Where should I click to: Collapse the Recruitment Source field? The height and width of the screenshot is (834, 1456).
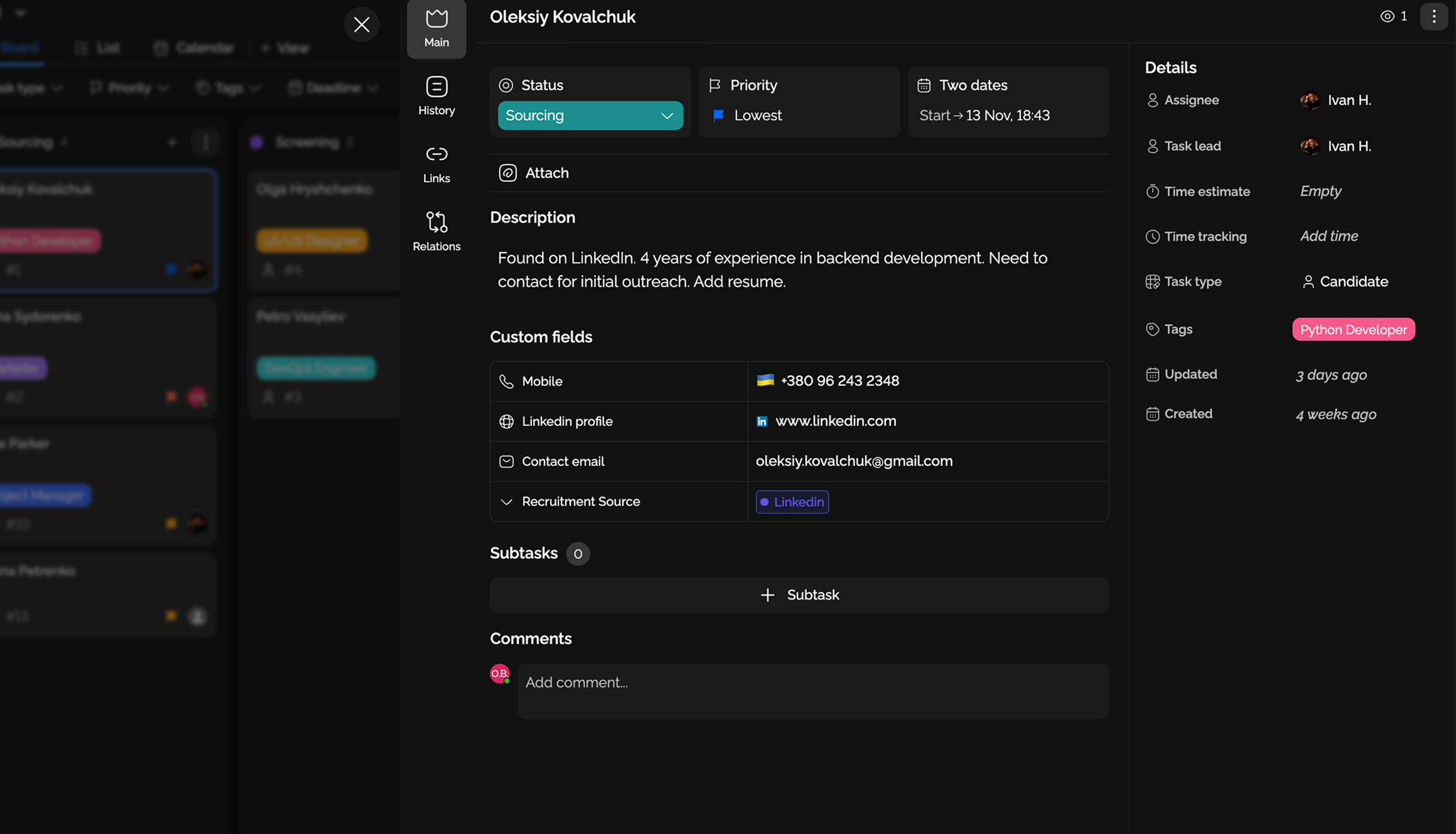506,501
